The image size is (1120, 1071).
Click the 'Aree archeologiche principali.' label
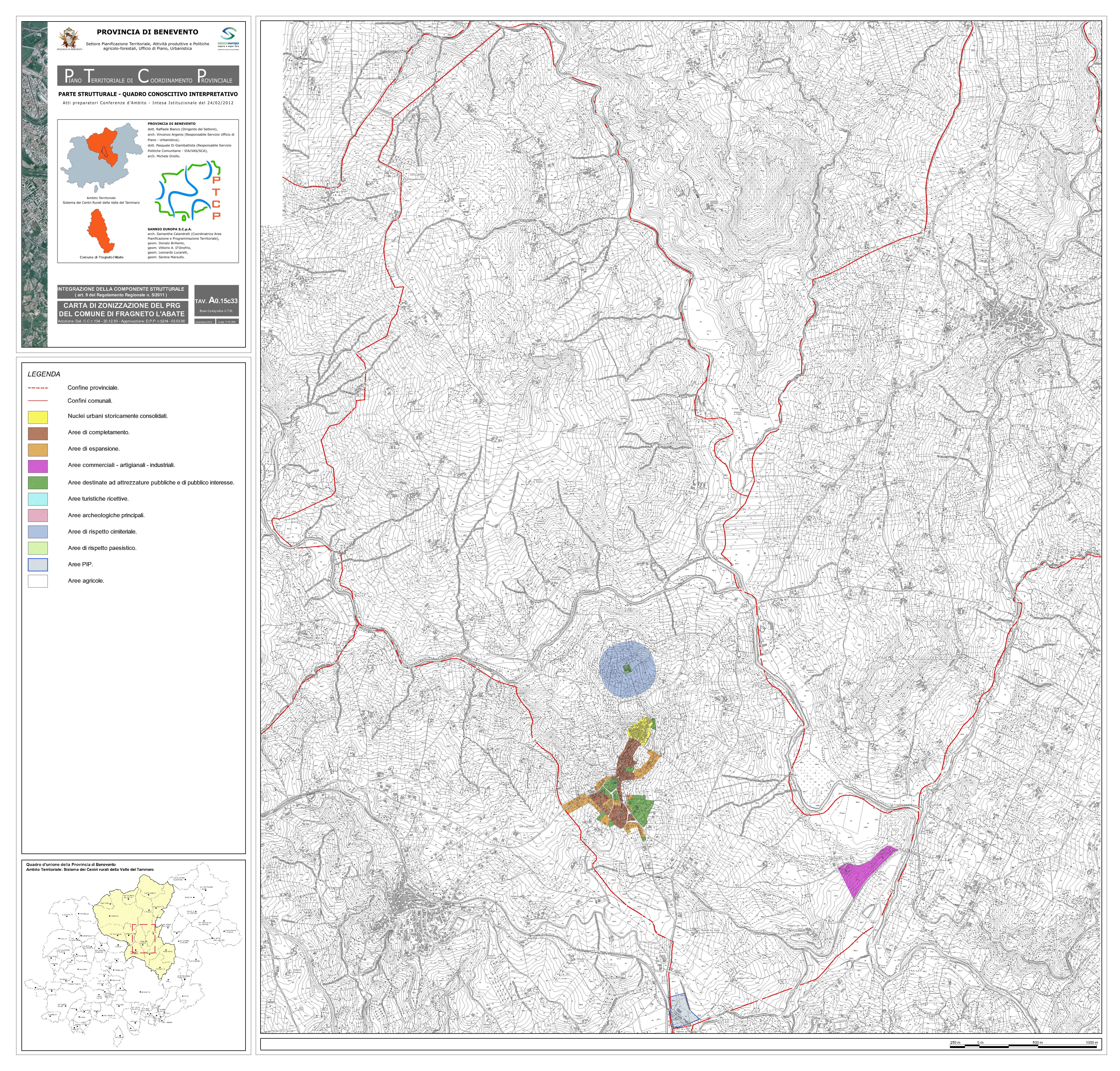[106, 515]
